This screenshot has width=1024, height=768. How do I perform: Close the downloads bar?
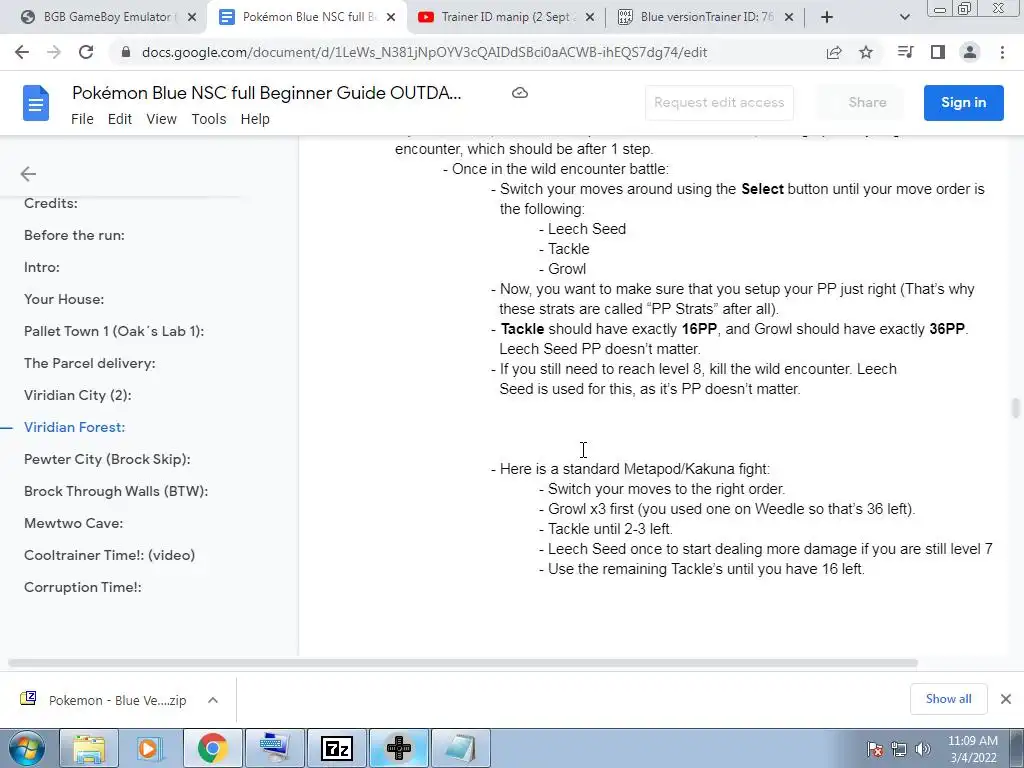(x=1006, y=699)
